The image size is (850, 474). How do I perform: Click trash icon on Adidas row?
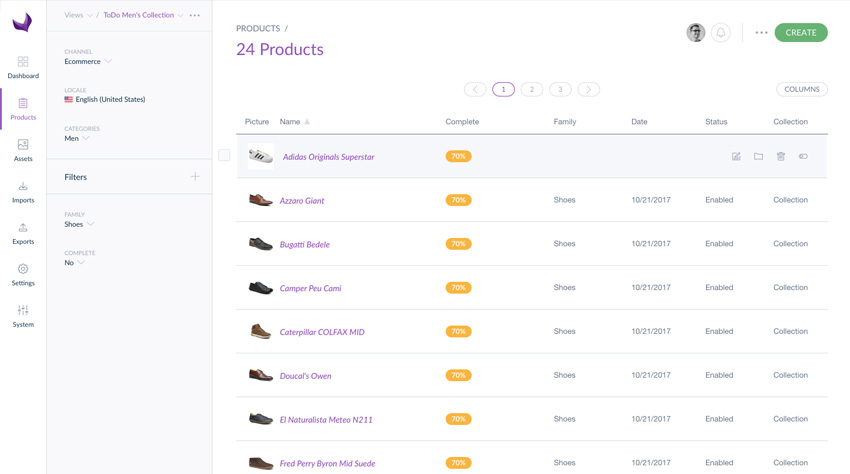781,156
